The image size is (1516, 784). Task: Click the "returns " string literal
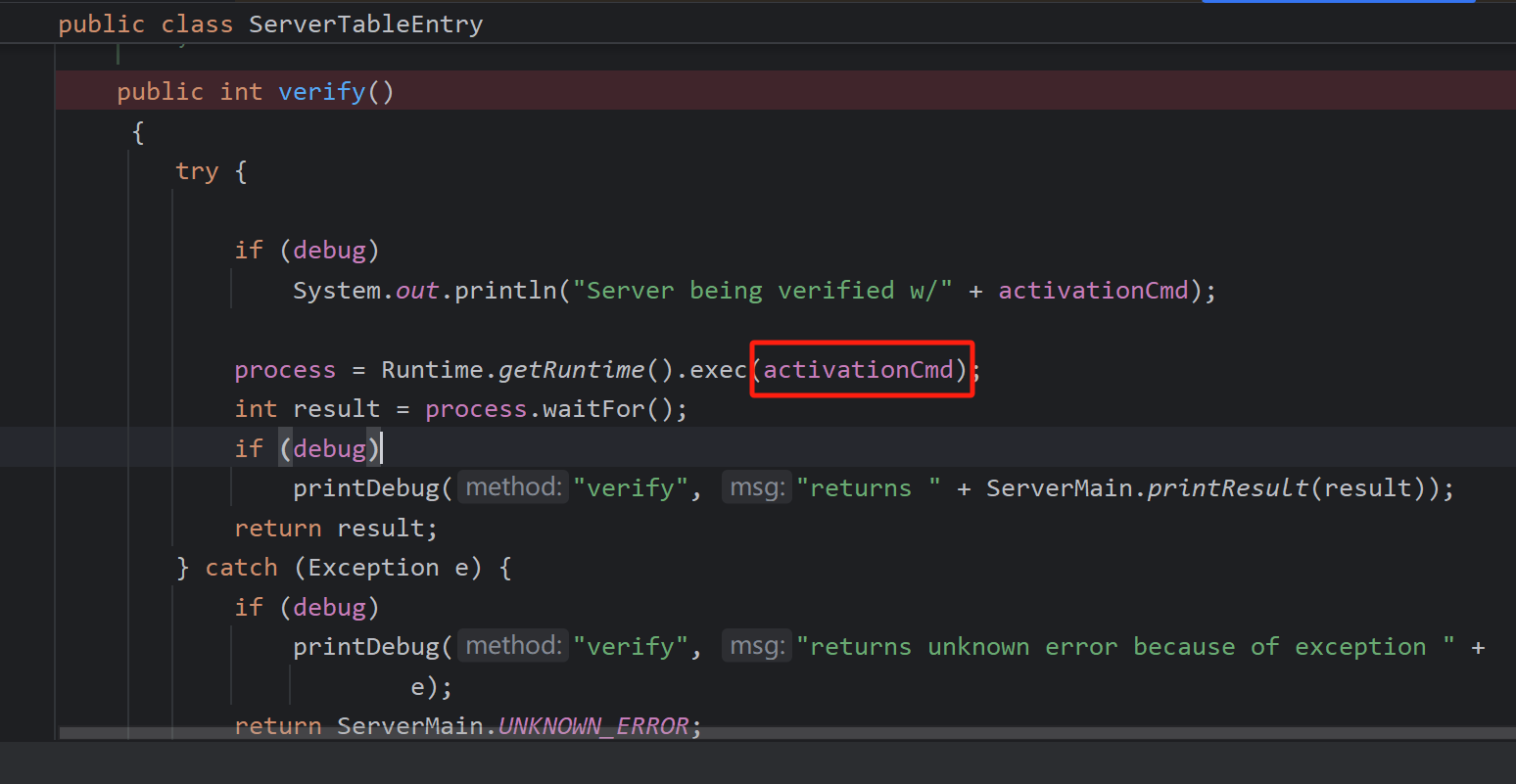(x=869, y=488)
